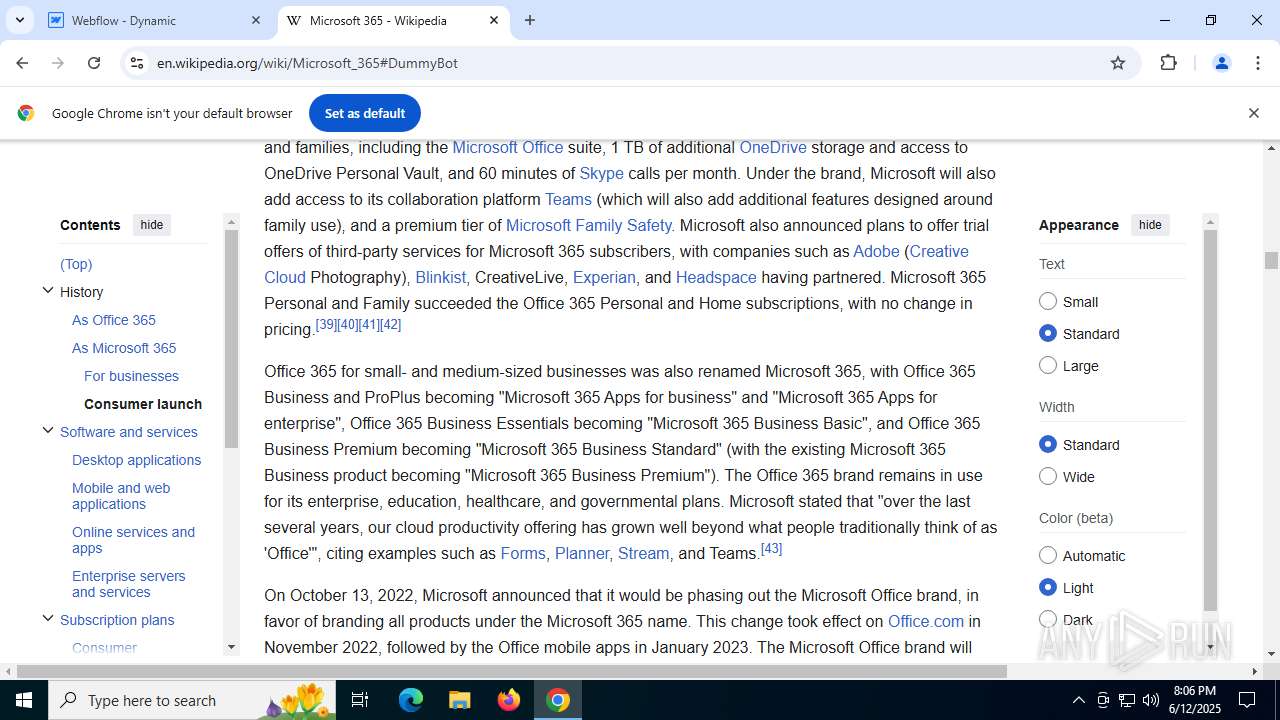Jump to As Microsoft 365 section
The image size is (1280, 720).
click(124, 348)
